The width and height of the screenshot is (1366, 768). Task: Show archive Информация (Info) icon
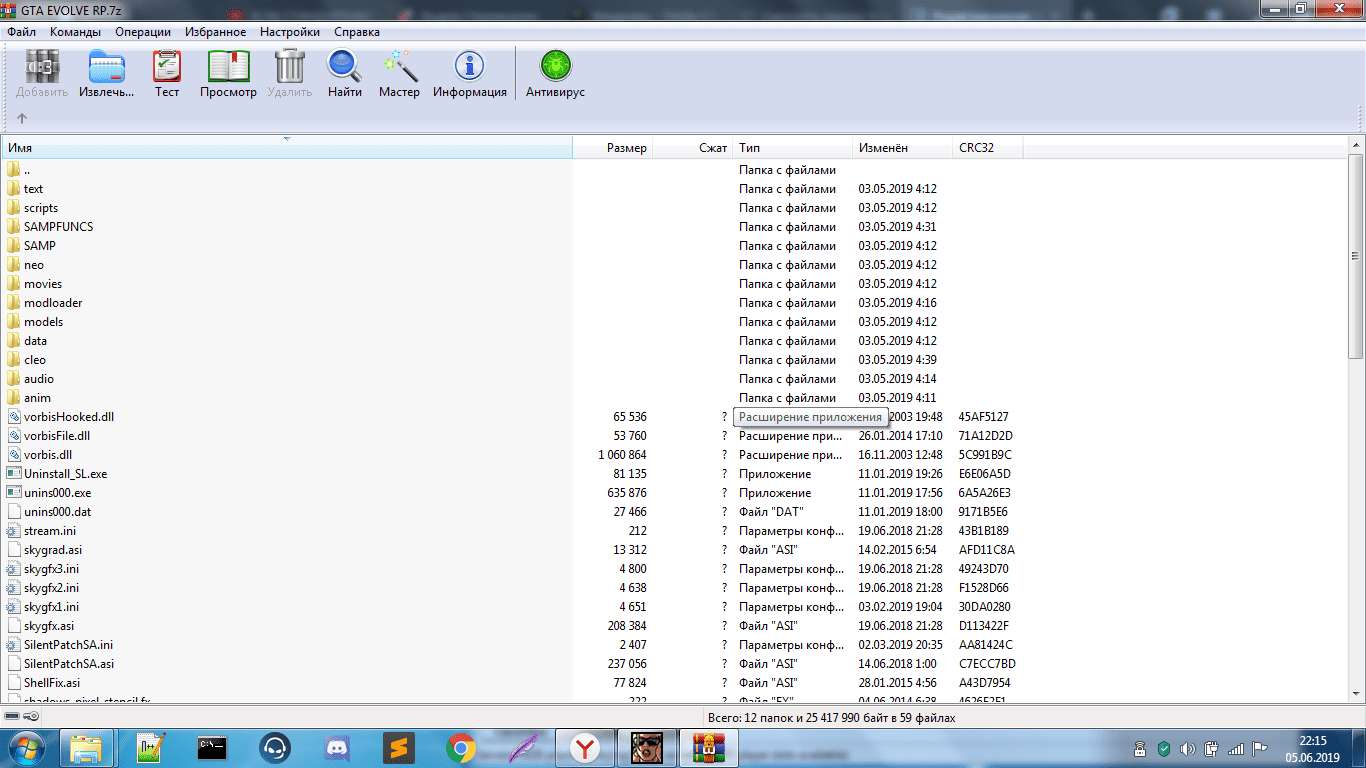tap(469, 74)
